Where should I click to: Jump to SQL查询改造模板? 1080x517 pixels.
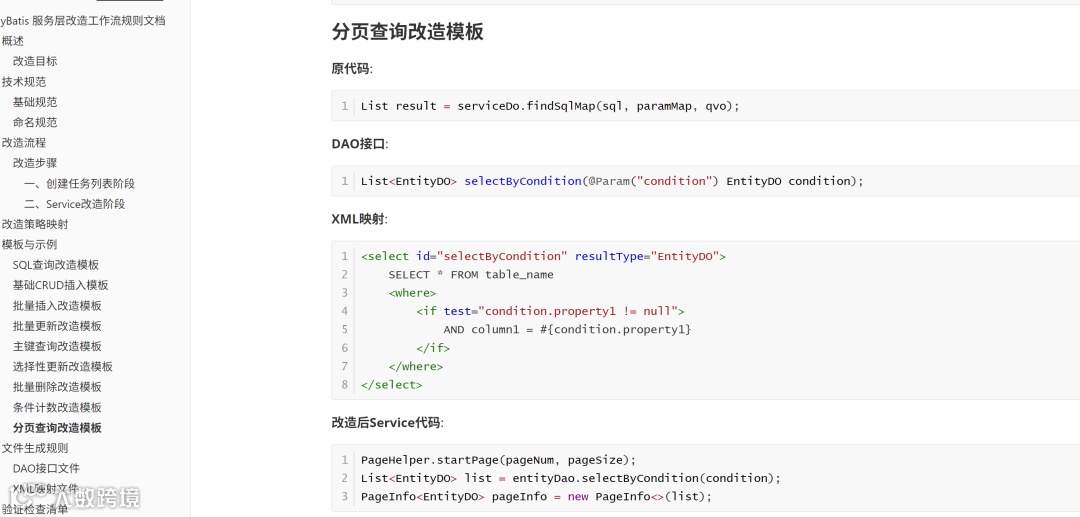click(x=56, y=265)
